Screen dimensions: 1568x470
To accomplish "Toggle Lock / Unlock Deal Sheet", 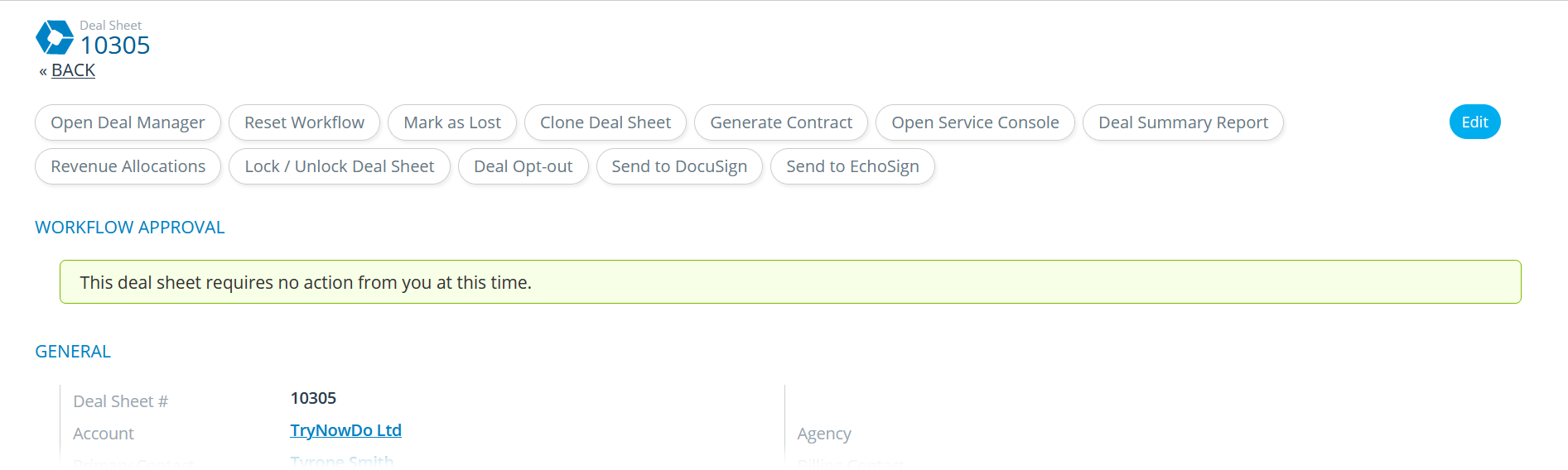I will click(340, 166).
